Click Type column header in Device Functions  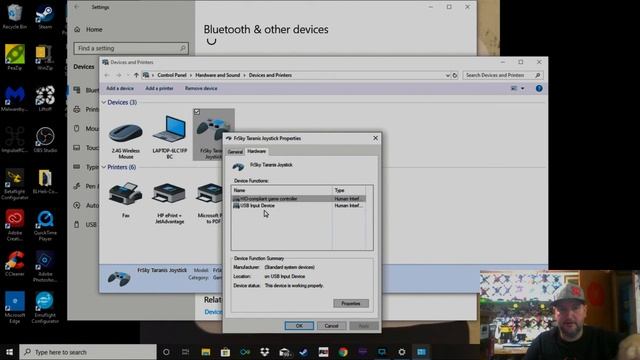349,190
